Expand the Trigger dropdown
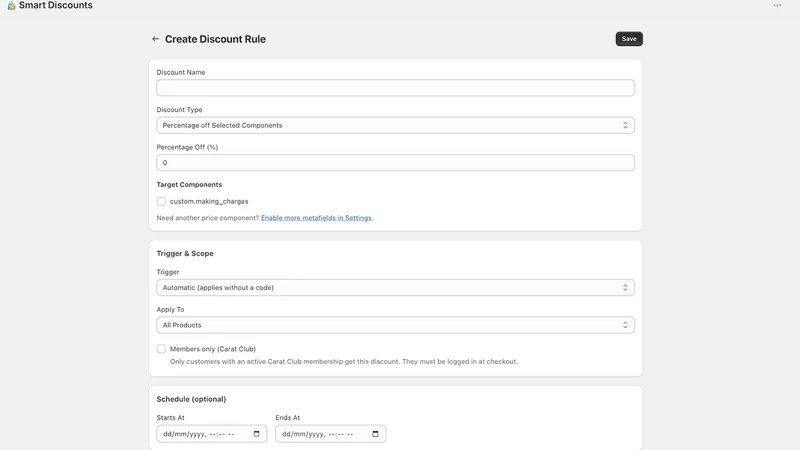The height and width of the screenshot is (450, 800). [x=395, y=288]
